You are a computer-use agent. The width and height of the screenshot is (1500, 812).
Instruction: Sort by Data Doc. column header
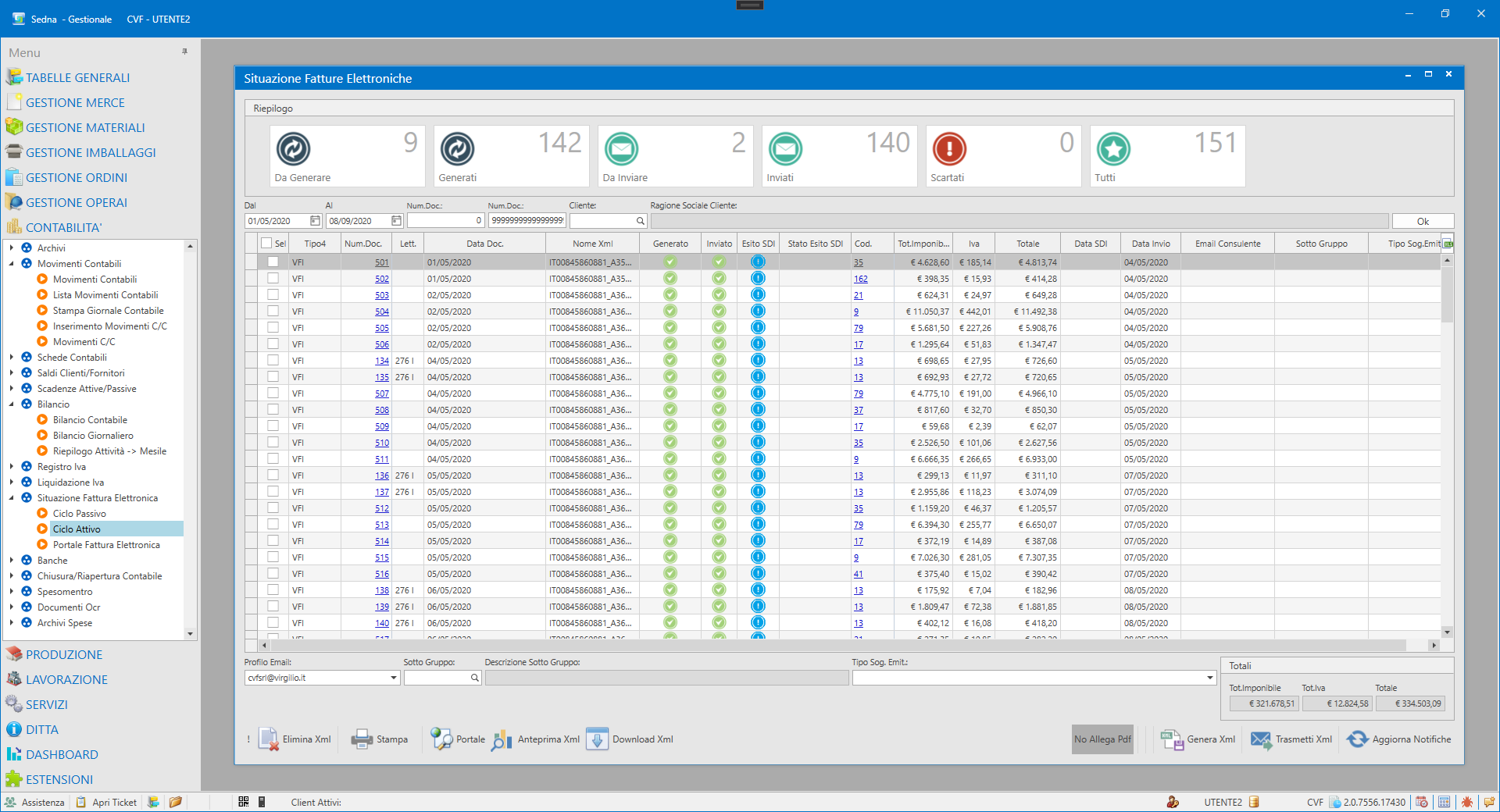(x=484, y=244)
